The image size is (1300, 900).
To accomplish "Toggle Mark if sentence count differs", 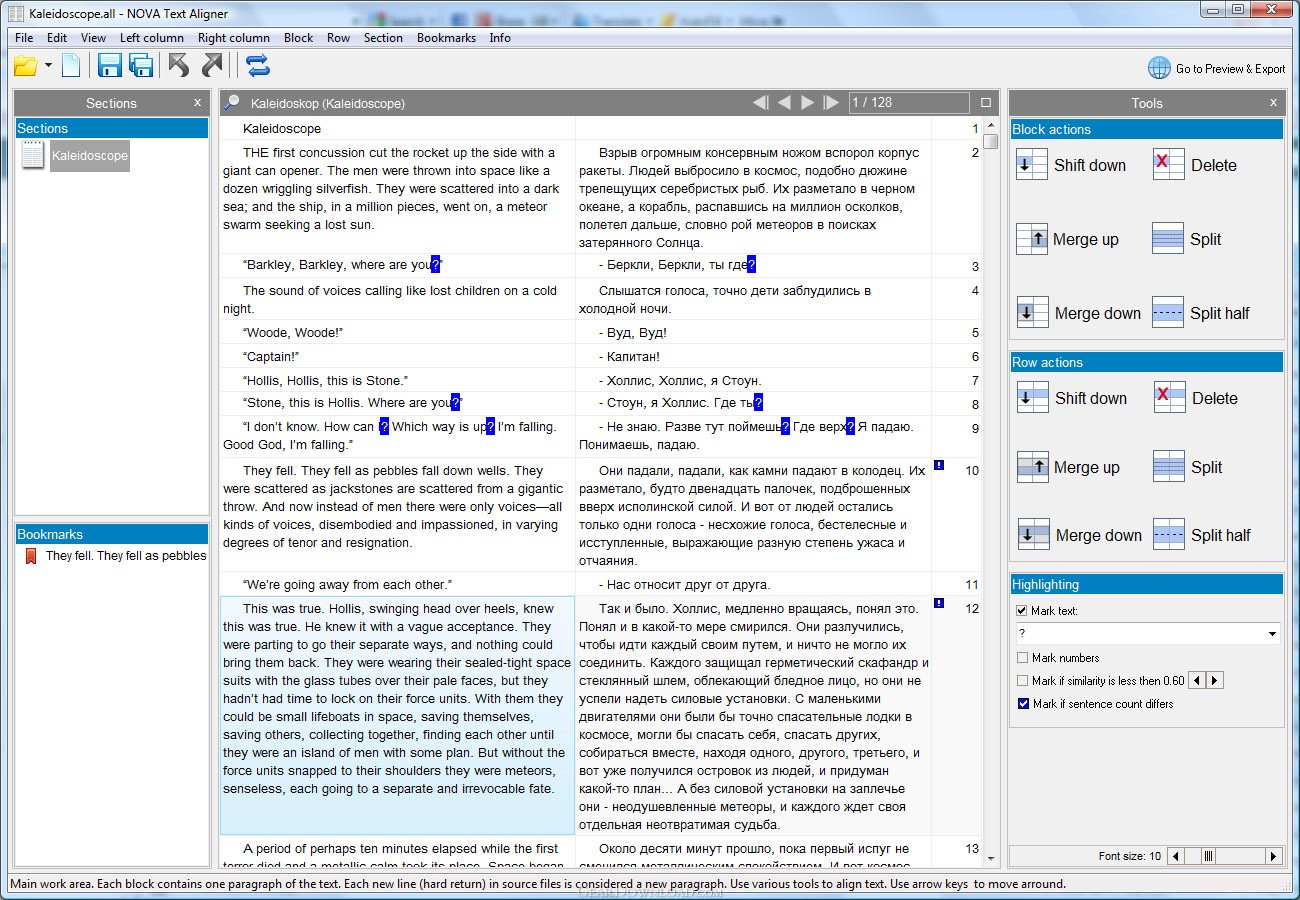I will click(x=1022, y=704).
